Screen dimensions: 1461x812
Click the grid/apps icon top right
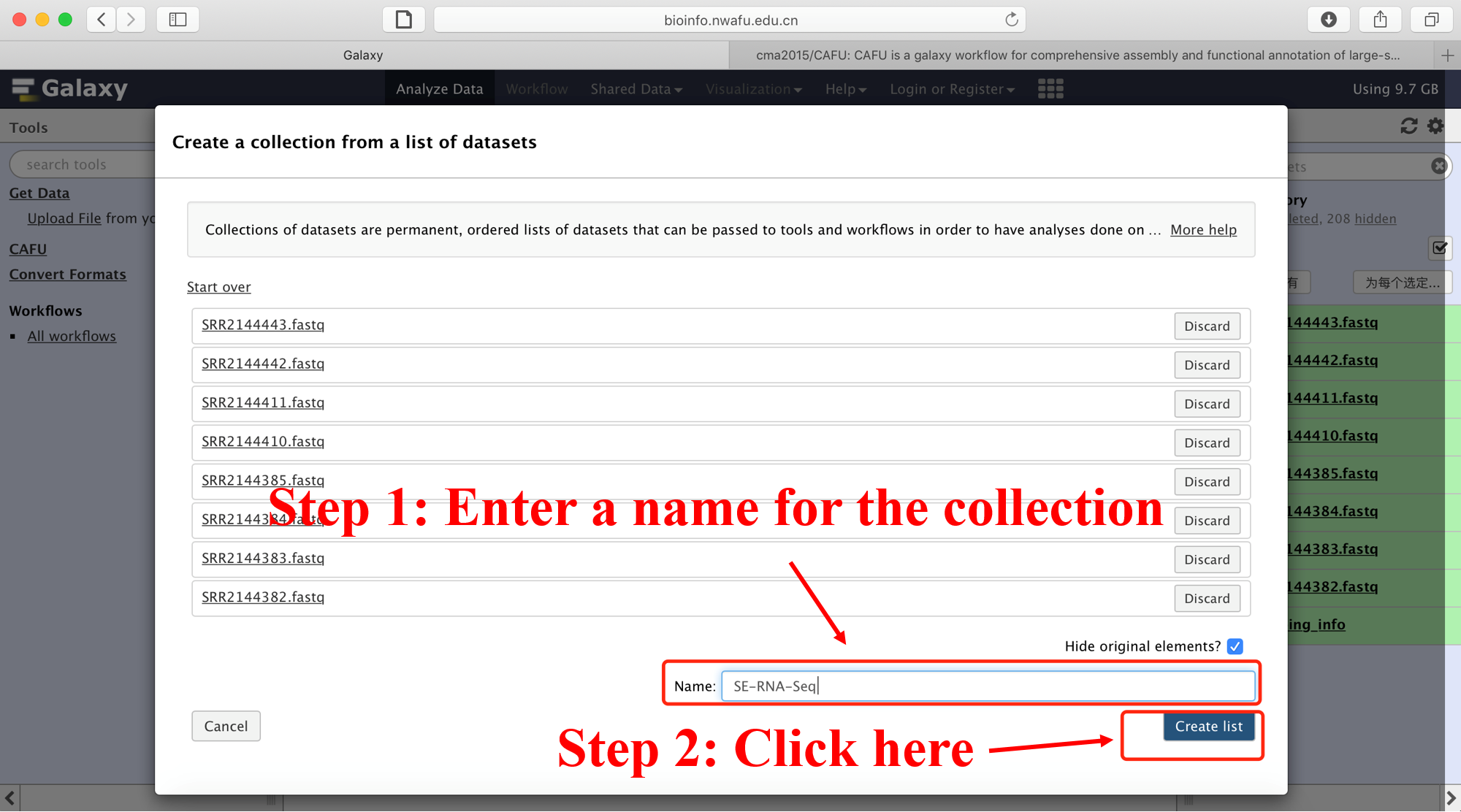tap(1051, 89)
